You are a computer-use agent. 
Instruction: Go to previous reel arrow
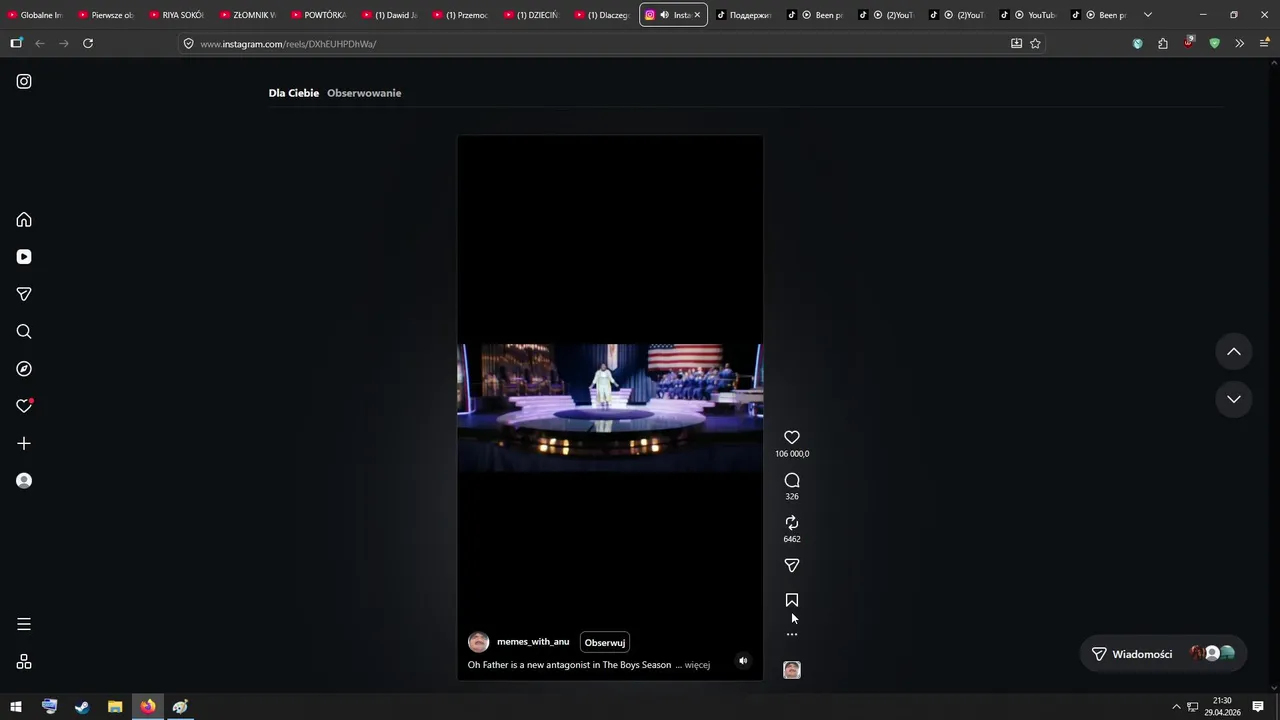pos(1234,352)
